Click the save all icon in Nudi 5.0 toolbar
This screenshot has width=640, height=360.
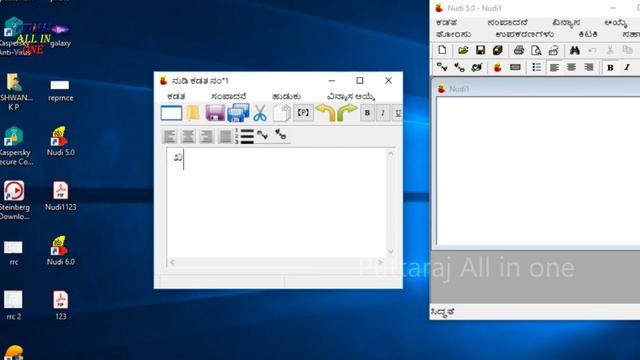pyautogui.click(x=498, y=50)
